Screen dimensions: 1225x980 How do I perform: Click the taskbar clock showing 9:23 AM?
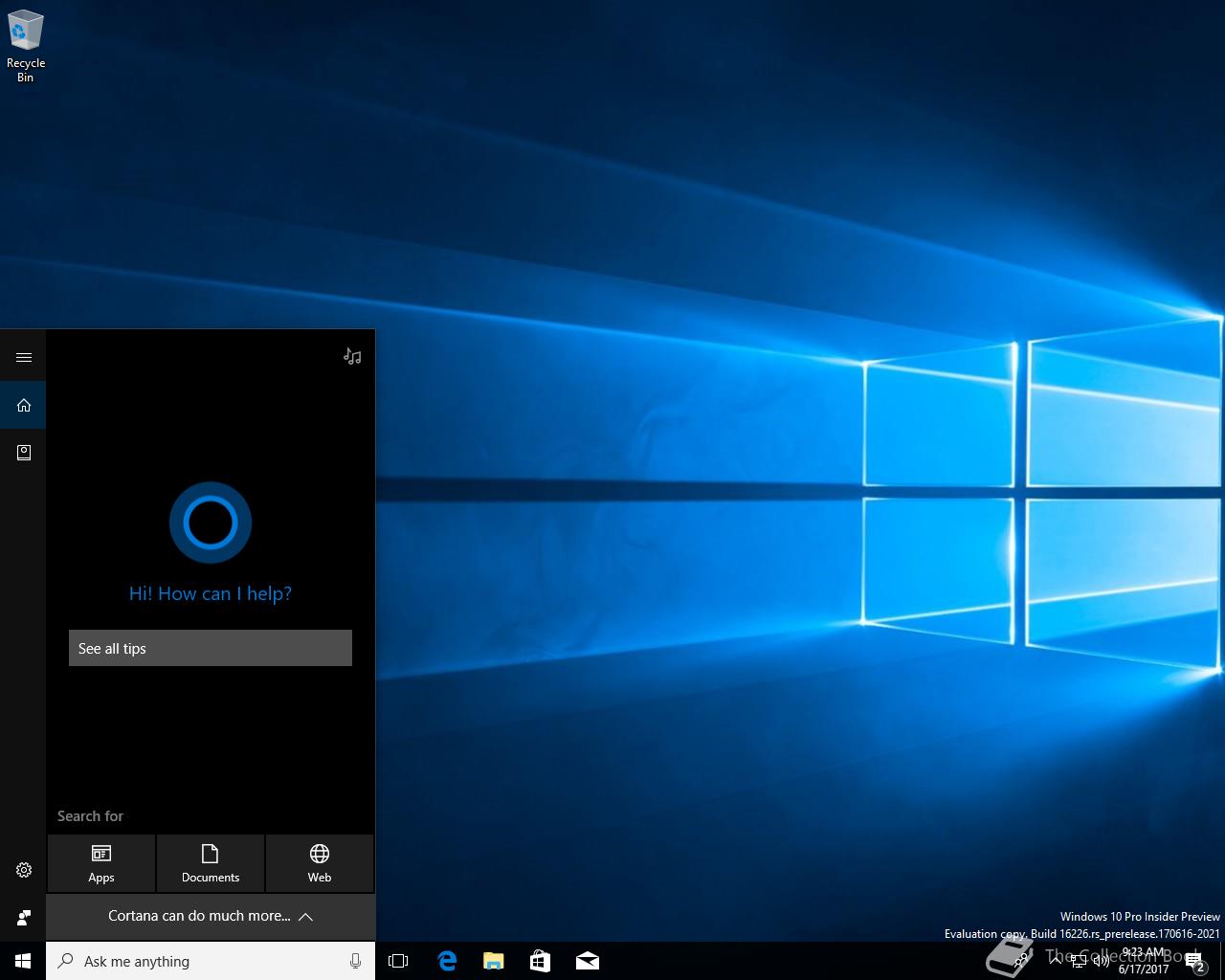click(1144, 961)
